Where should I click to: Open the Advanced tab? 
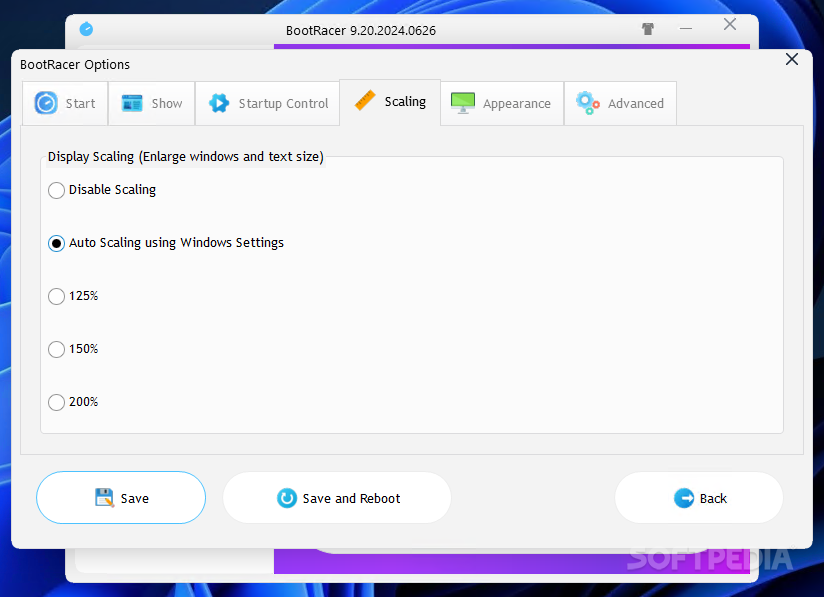click(x=620, y=104)
